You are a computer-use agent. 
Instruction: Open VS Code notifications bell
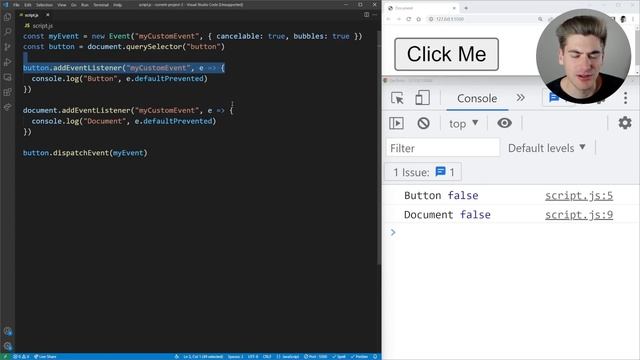pos(375,357)
